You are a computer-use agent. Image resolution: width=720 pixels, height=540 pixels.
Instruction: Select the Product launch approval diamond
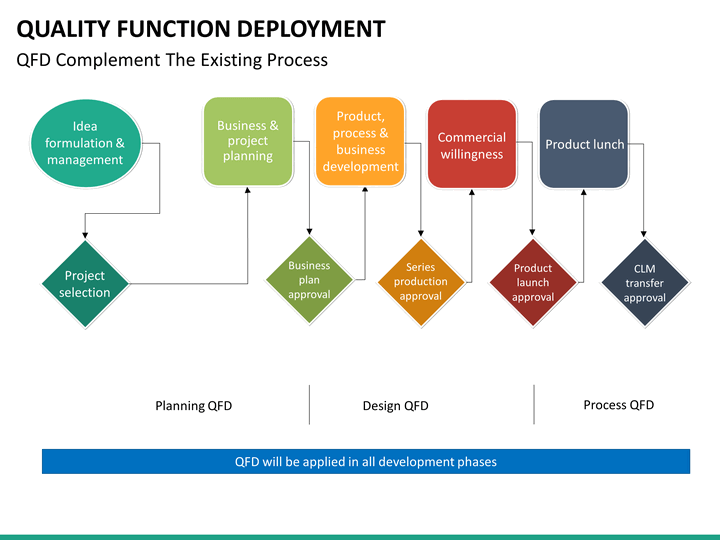coord(533,282)
